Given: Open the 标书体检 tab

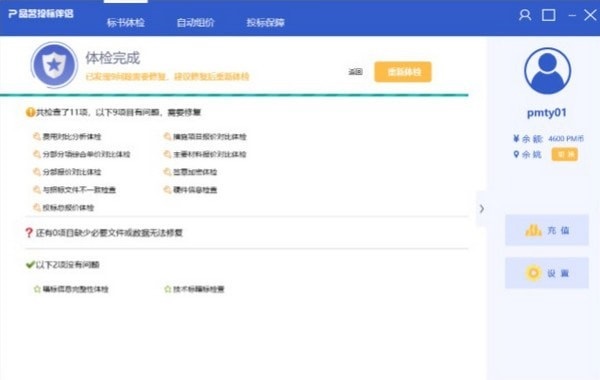Looking at the screenshot, I should click(126, 23).
